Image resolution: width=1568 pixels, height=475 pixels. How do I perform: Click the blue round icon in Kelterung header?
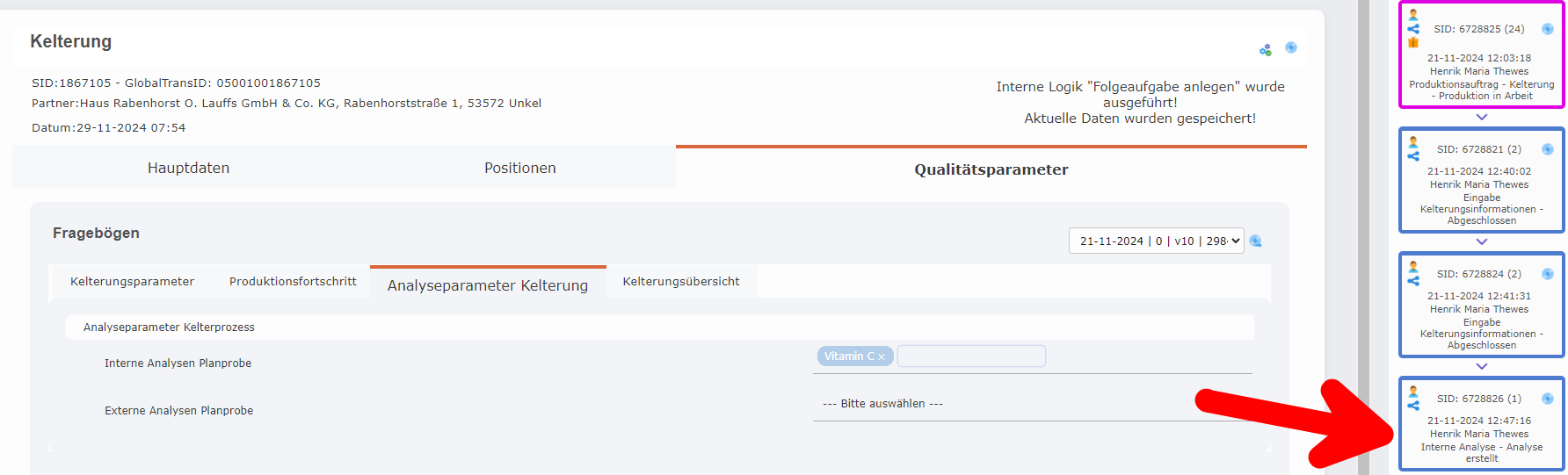pyautogui.click(x=1291, y=47)
